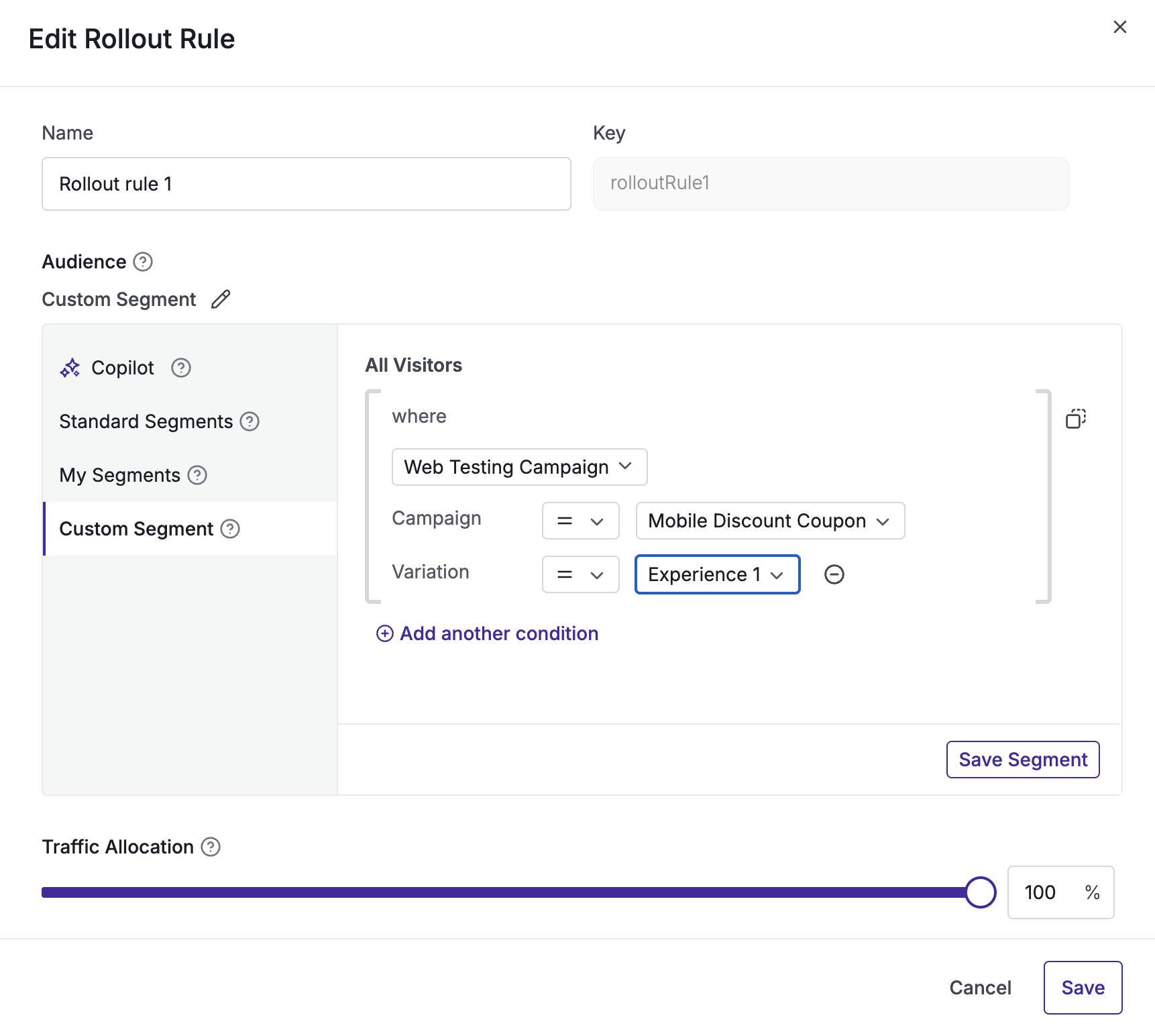Duplicate the condition group
The height and width of the screenshot is (1036, 1155).
coord(1076,419)
